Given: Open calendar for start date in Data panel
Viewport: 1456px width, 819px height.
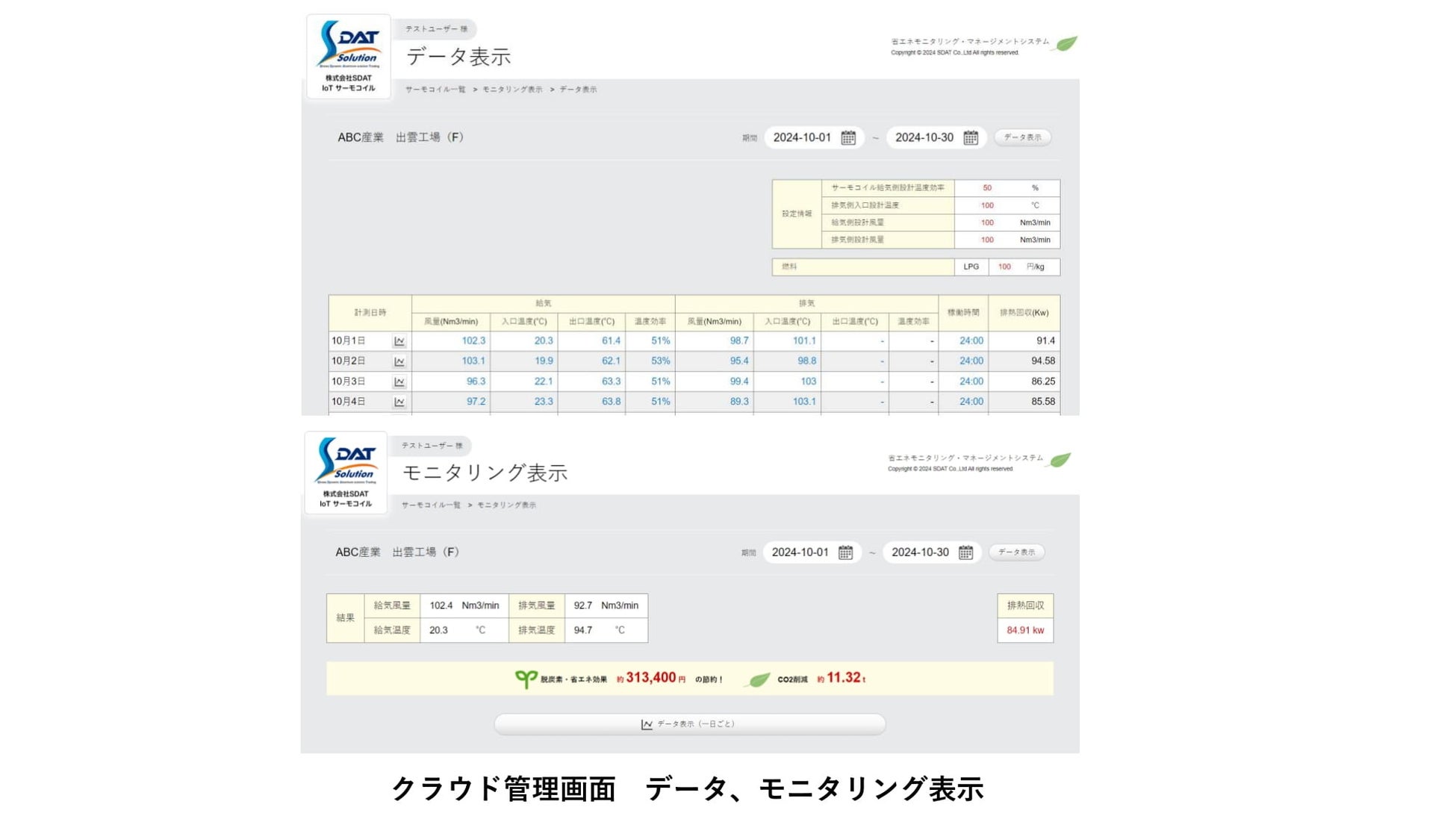Looking at the screenshot, I should (x=848, y=137).
